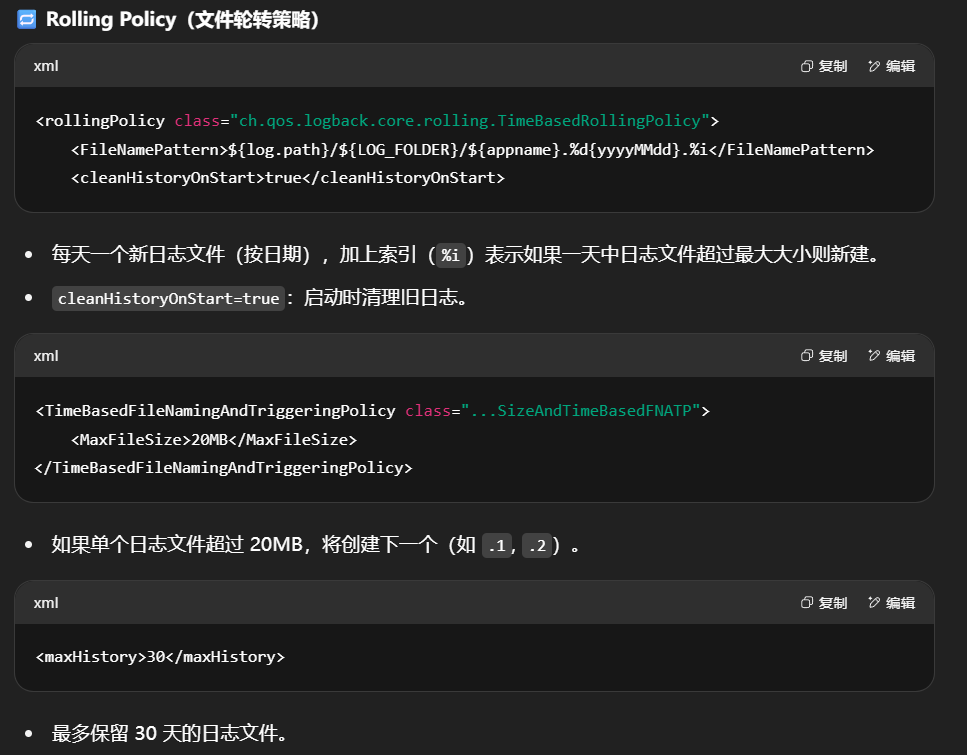Click the xml label above the MaxFileSize code
This screenshot has height=755, width=967.
(x=46, y=356)
